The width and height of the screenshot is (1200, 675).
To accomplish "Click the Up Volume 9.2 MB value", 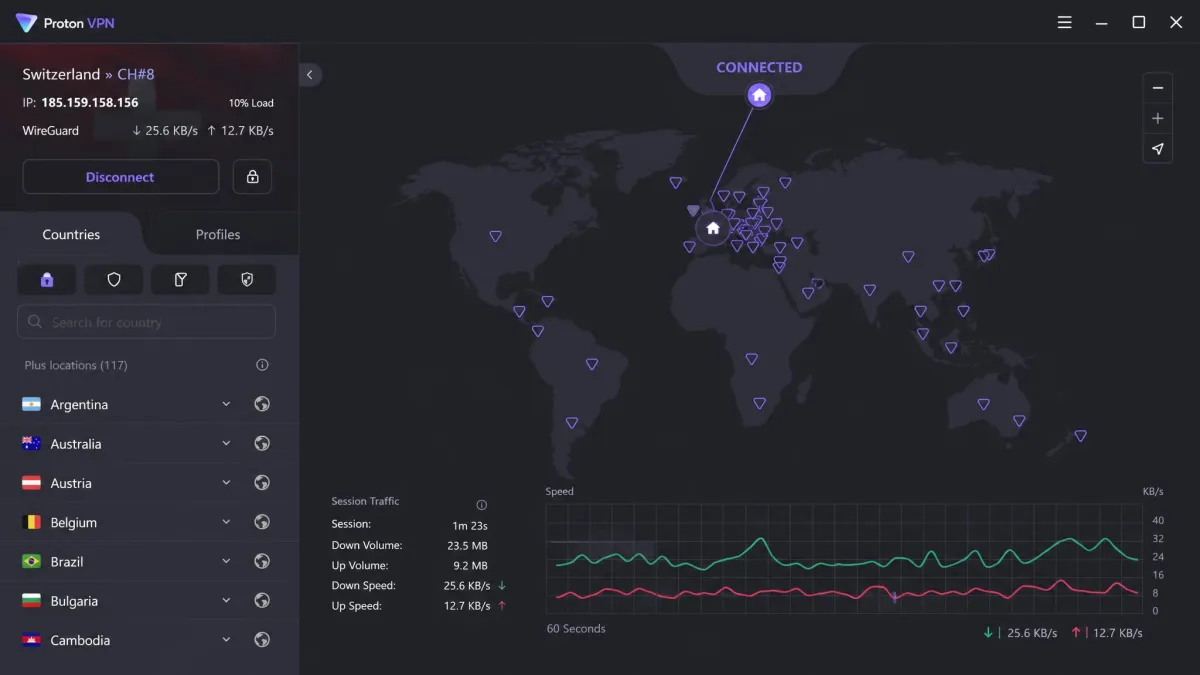I will click(x=470, y=566).
